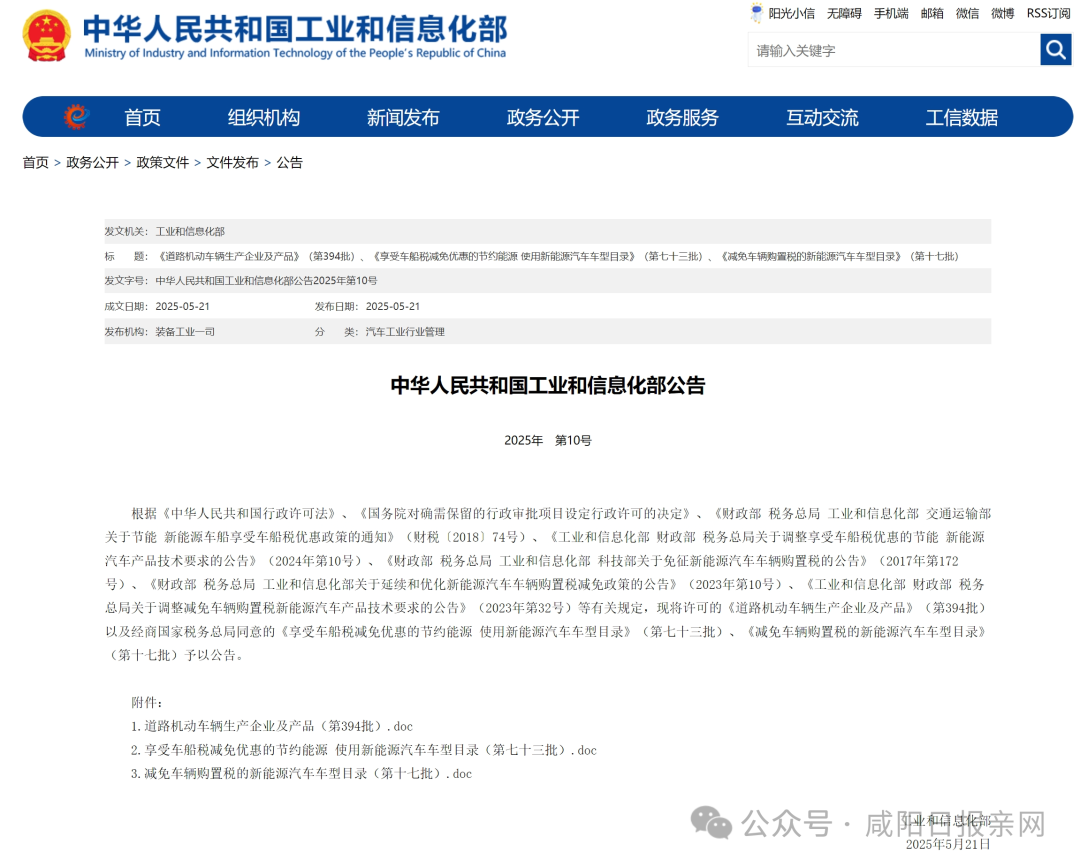1080x867 pixels.
Task: Click the 邮箱 mailbox link
Action: tap(932, 13)
